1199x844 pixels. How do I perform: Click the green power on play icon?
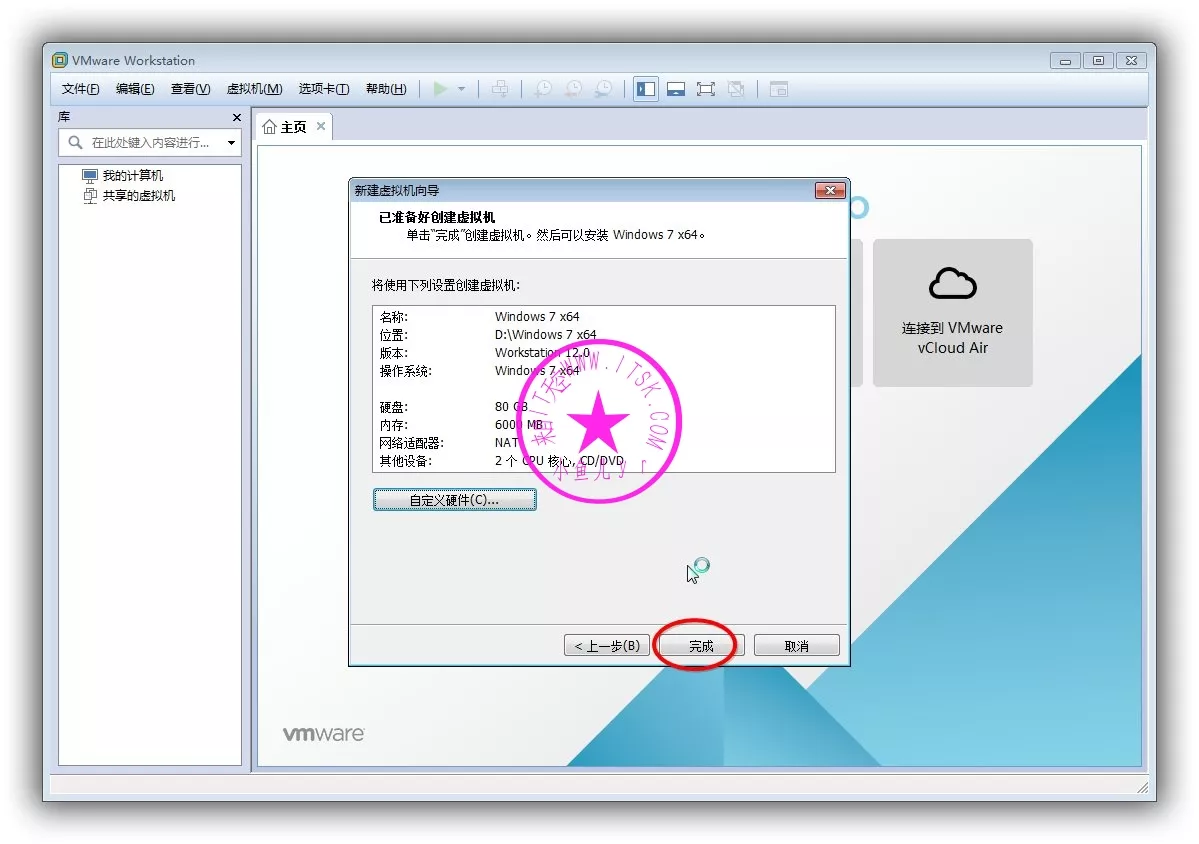[440, 89]
